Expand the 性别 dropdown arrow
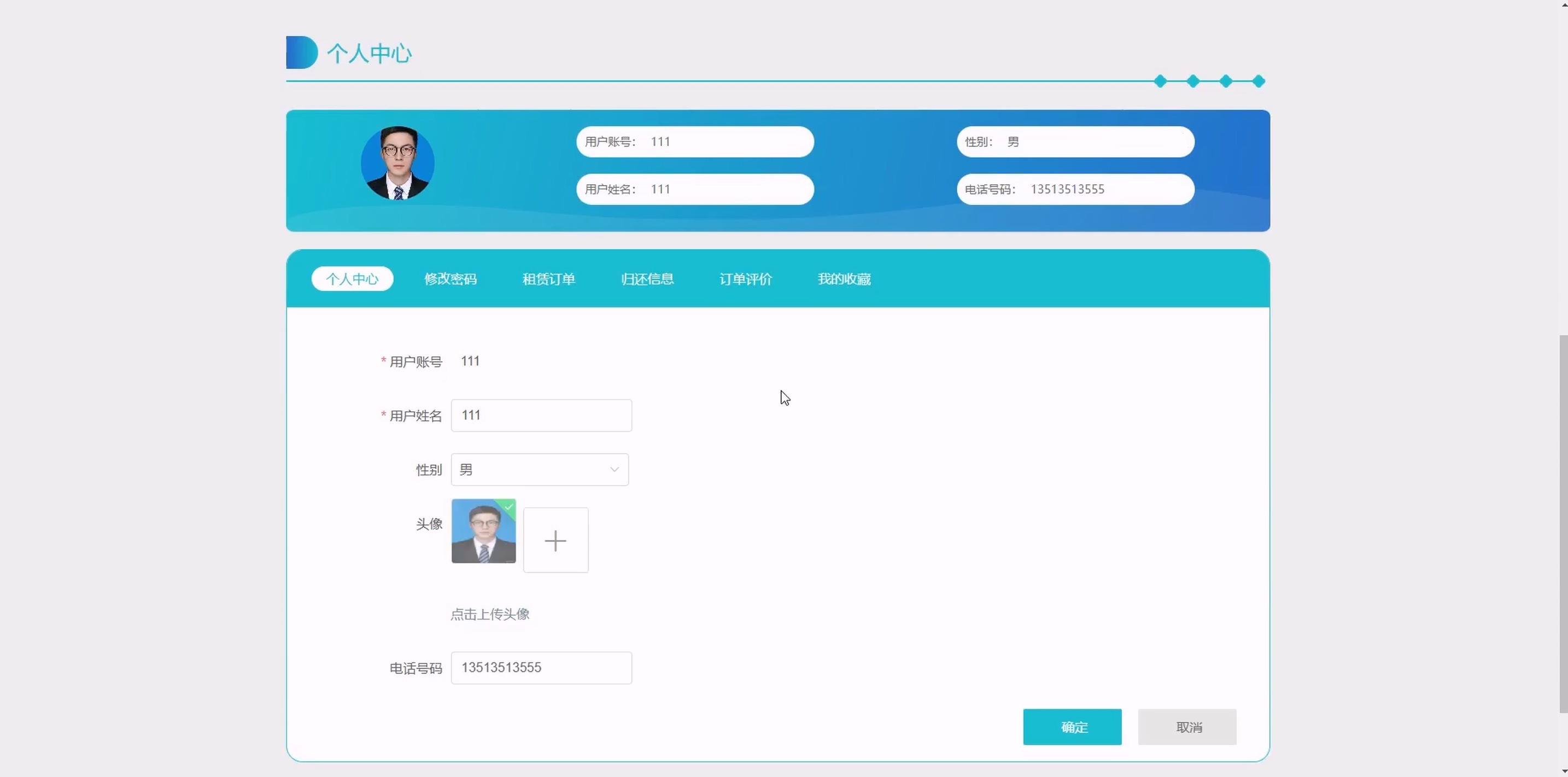1568x777 pixels. (x=614, y=470)
